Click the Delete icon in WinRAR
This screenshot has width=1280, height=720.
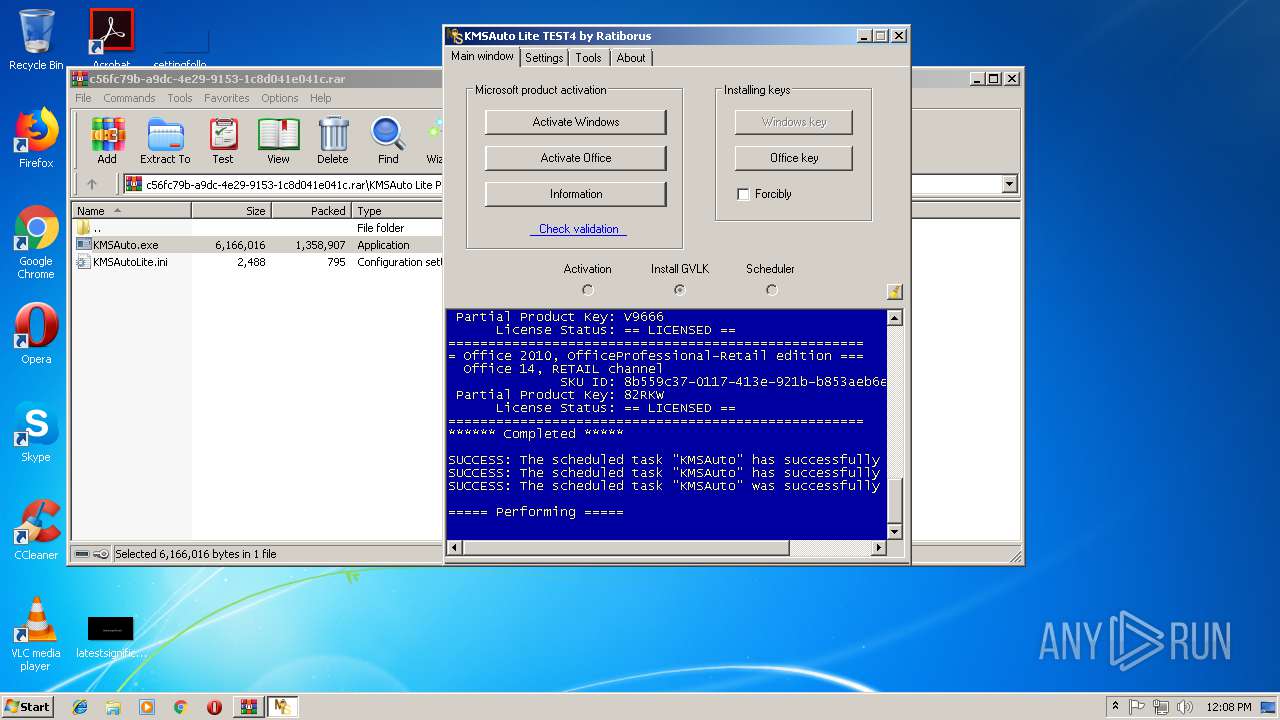pos(333,140)
